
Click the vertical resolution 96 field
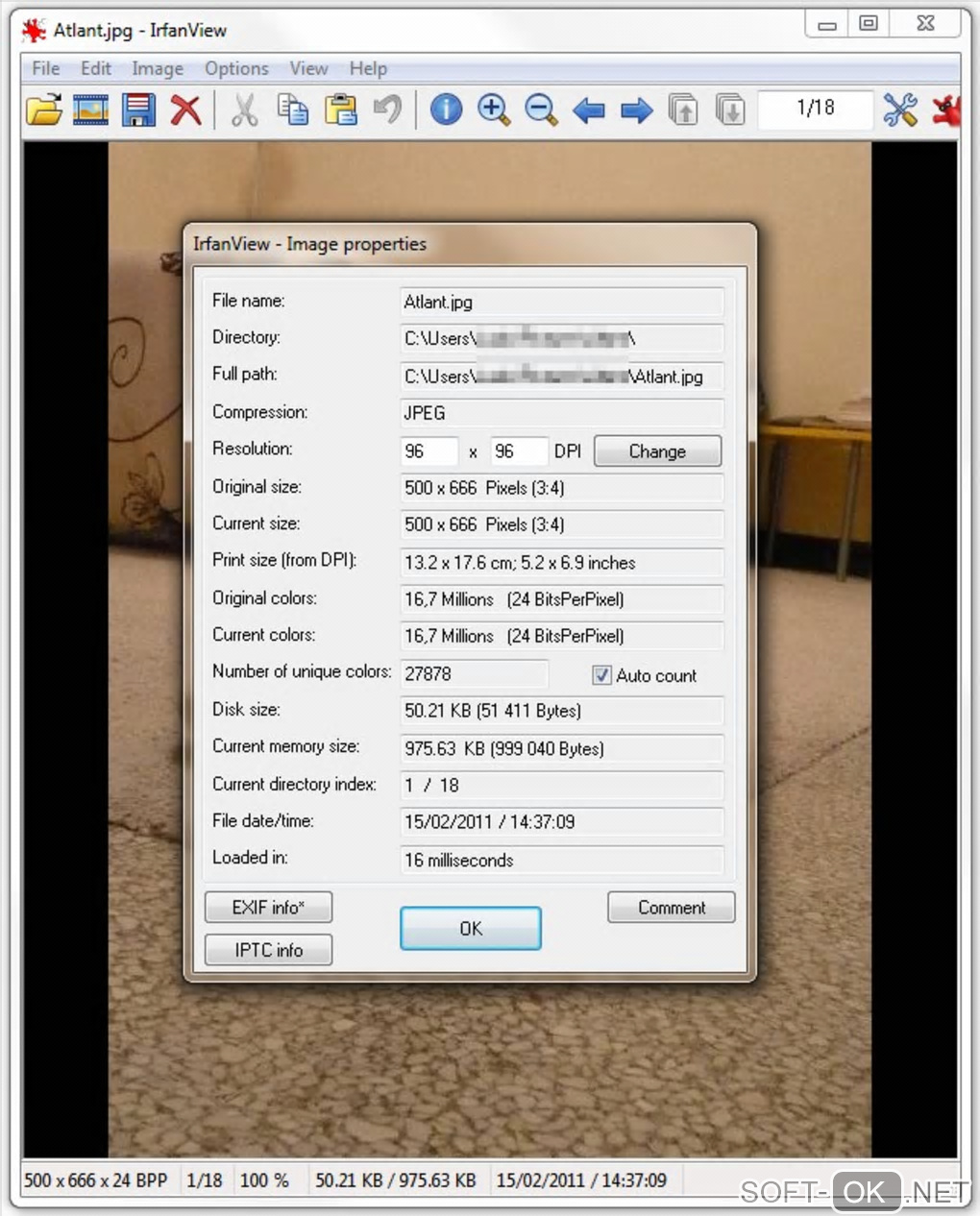click(519, 450)
